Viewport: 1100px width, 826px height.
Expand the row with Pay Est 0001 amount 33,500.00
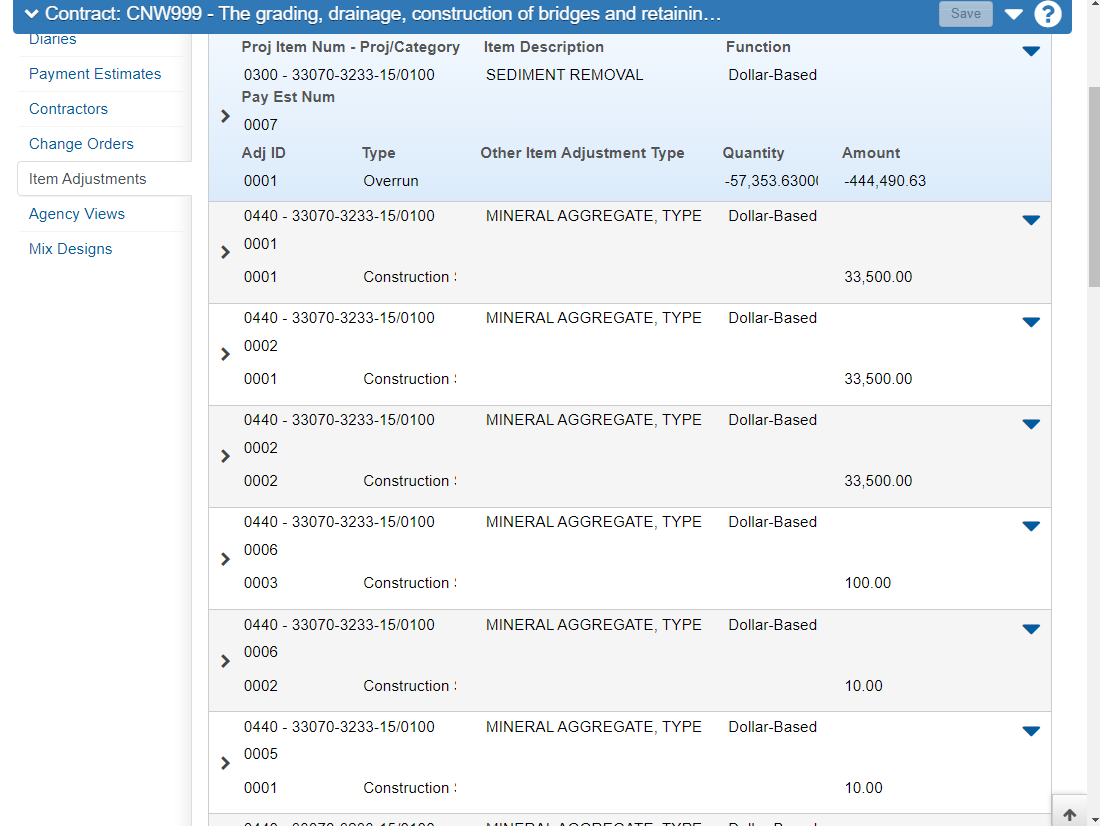(x=225, y=252)
